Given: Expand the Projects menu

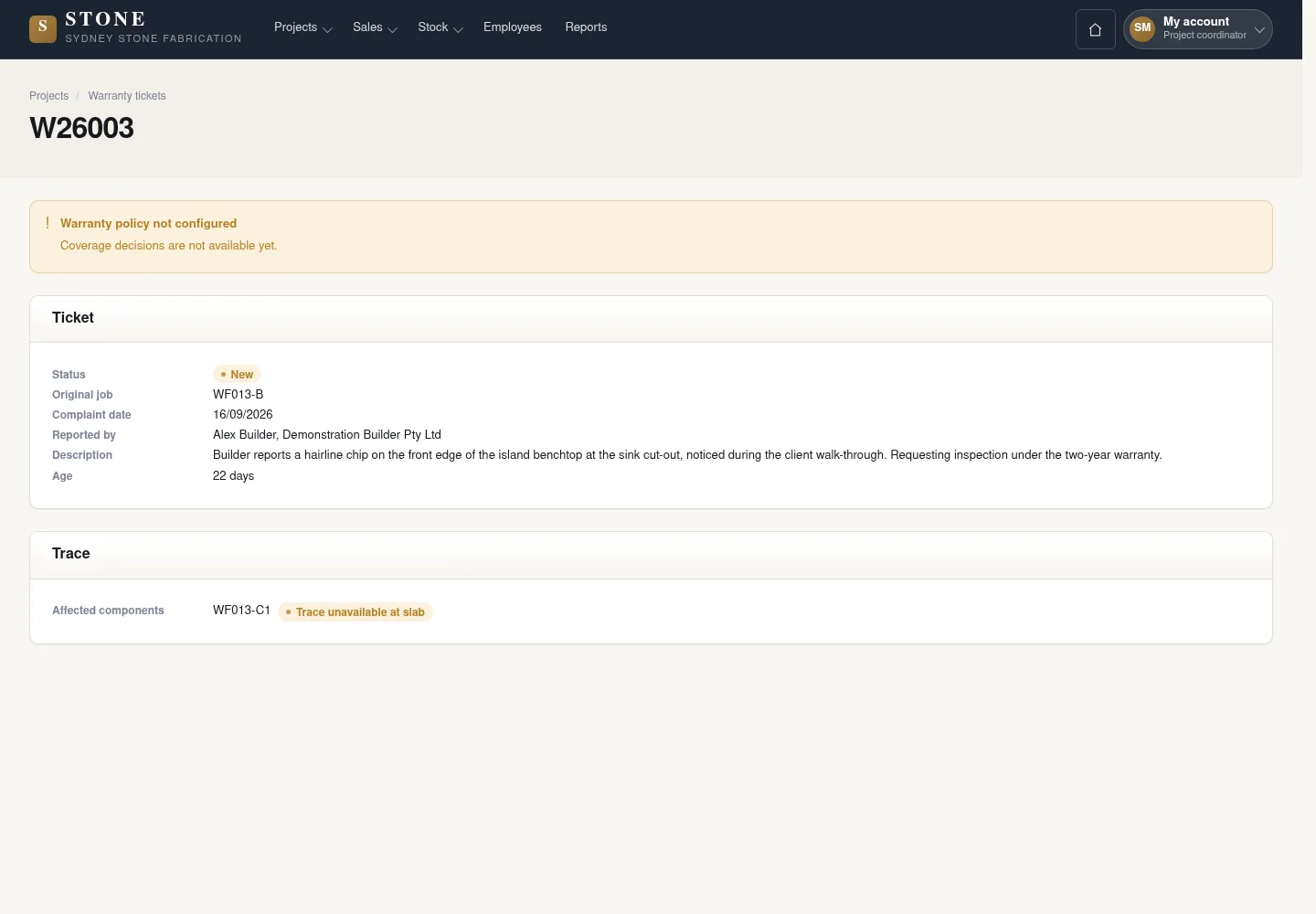Looking at the screenshot, I should pos(302,27).
